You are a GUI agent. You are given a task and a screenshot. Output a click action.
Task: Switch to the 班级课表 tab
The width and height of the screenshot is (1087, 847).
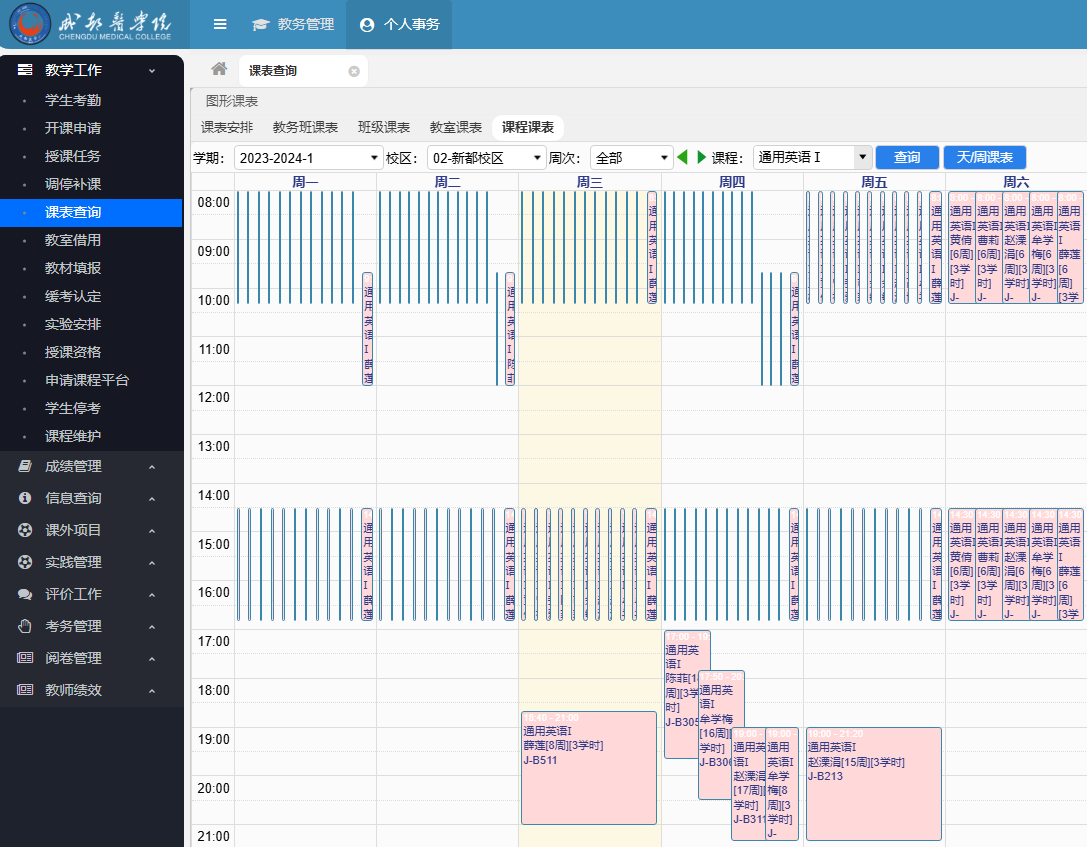tap(384, 127)
